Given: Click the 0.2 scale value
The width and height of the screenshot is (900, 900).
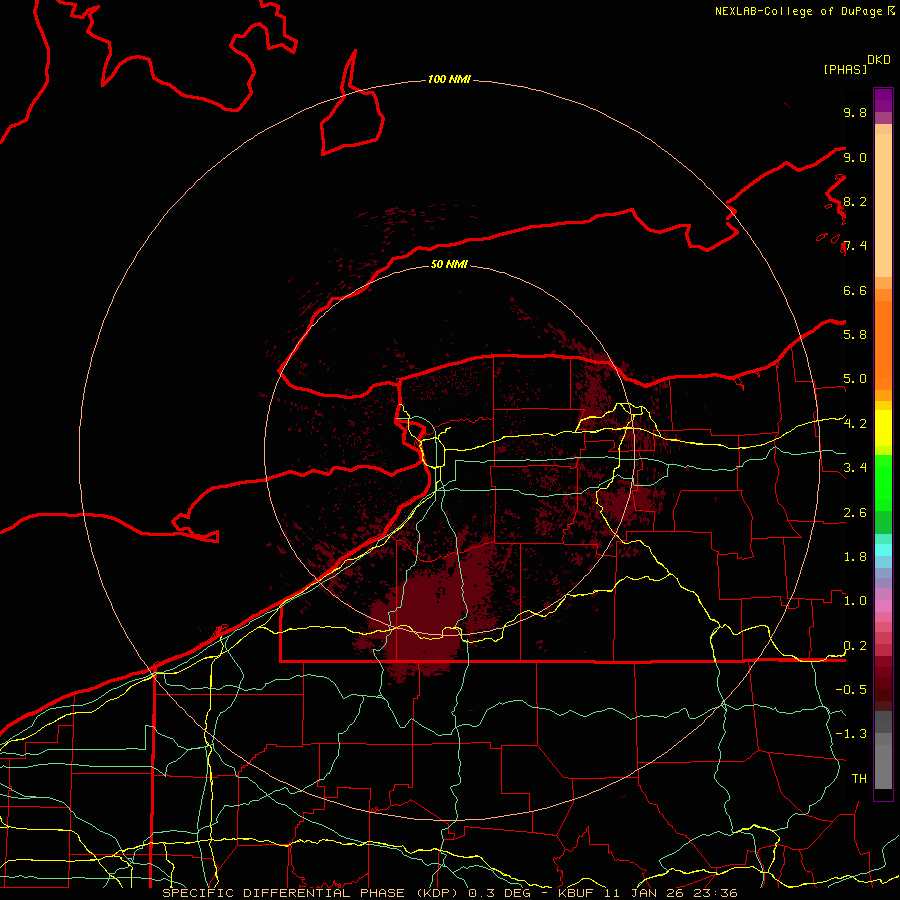Looking at the screenshot, I should (x=855, y=646).
